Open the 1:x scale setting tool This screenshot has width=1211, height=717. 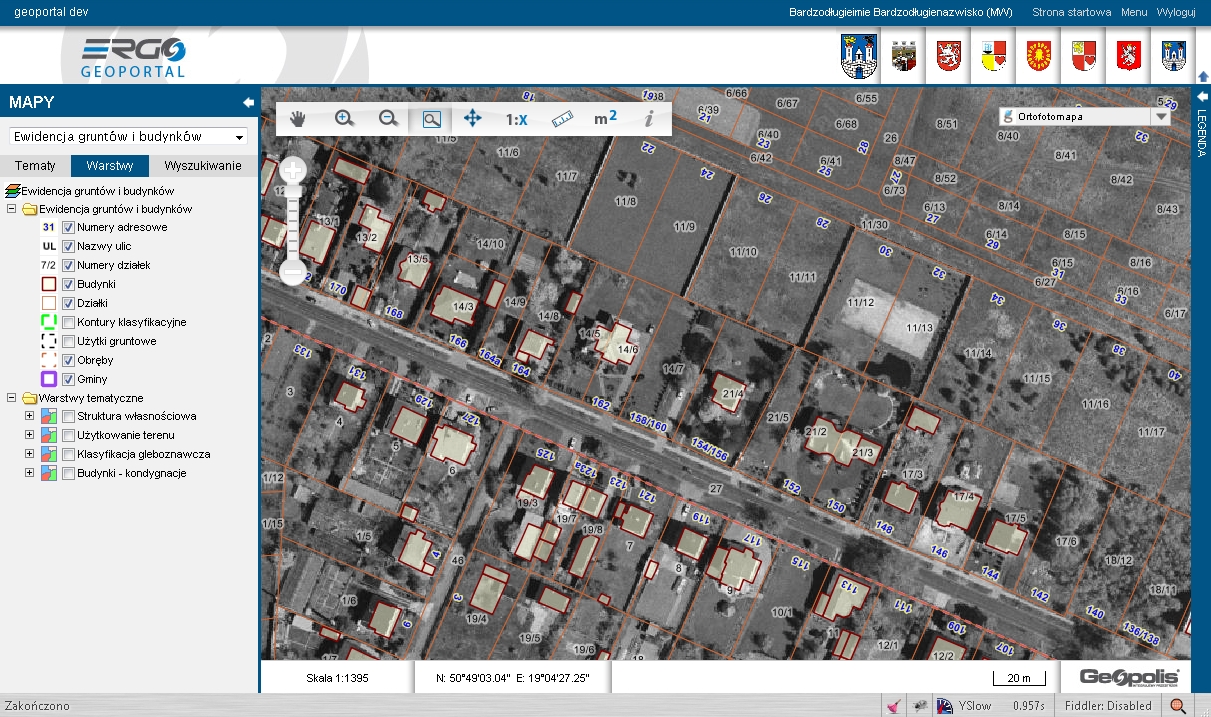coord(516,119)
